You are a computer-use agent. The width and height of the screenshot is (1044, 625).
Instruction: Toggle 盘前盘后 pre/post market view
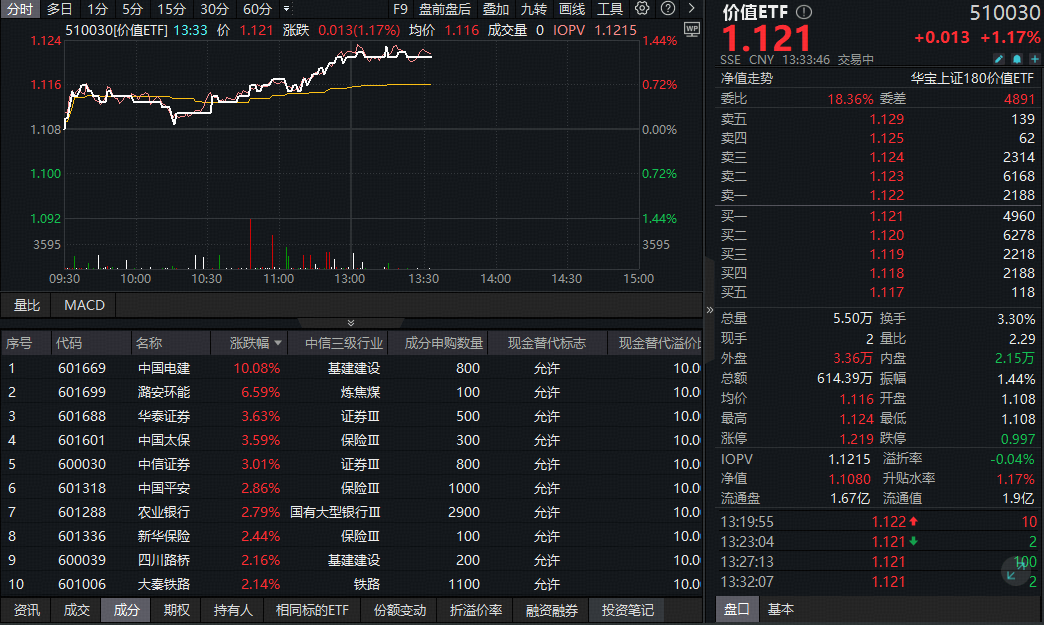446,8
